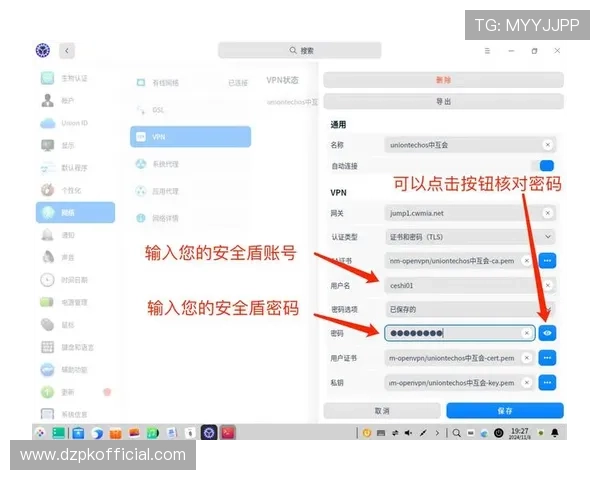This screenshot has height=480, width=600.
Task: Browse for 私钥 private key file
Action: point(547,382)
